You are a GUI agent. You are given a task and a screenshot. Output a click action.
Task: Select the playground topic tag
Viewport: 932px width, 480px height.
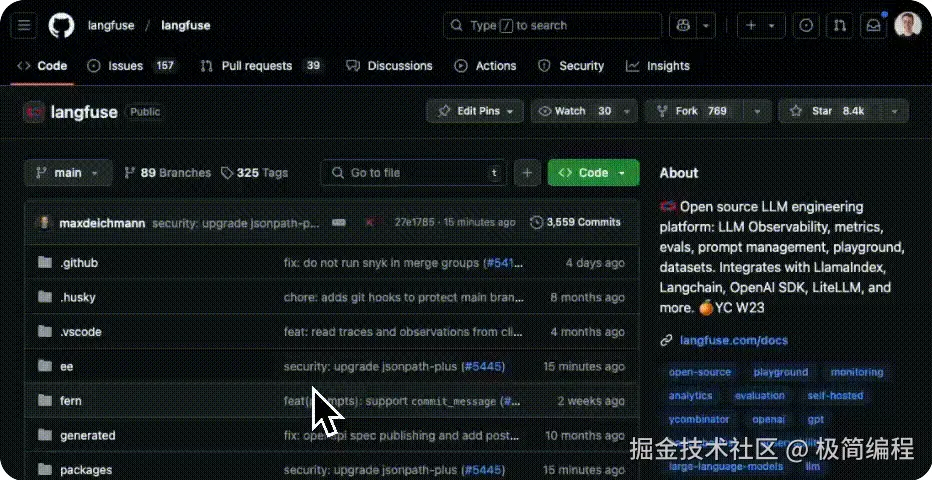(780, 372)
